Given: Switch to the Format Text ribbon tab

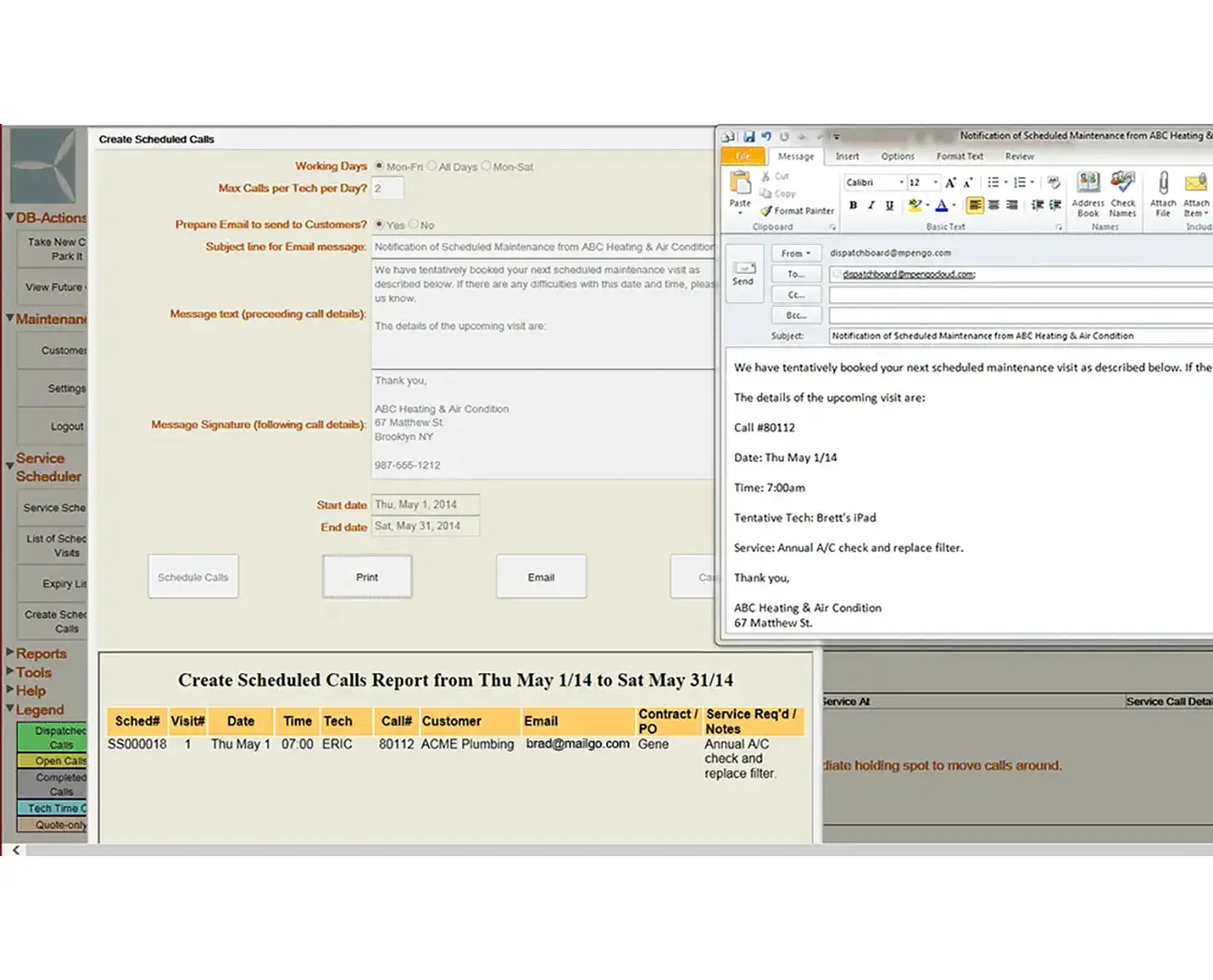Looking at the screenshot, I should tap(960, 156).
